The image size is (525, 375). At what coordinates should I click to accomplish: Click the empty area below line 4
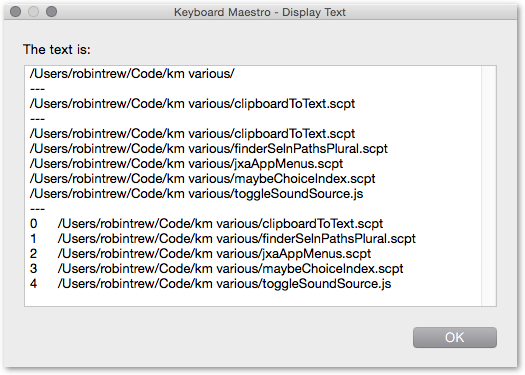click(253, 298)
